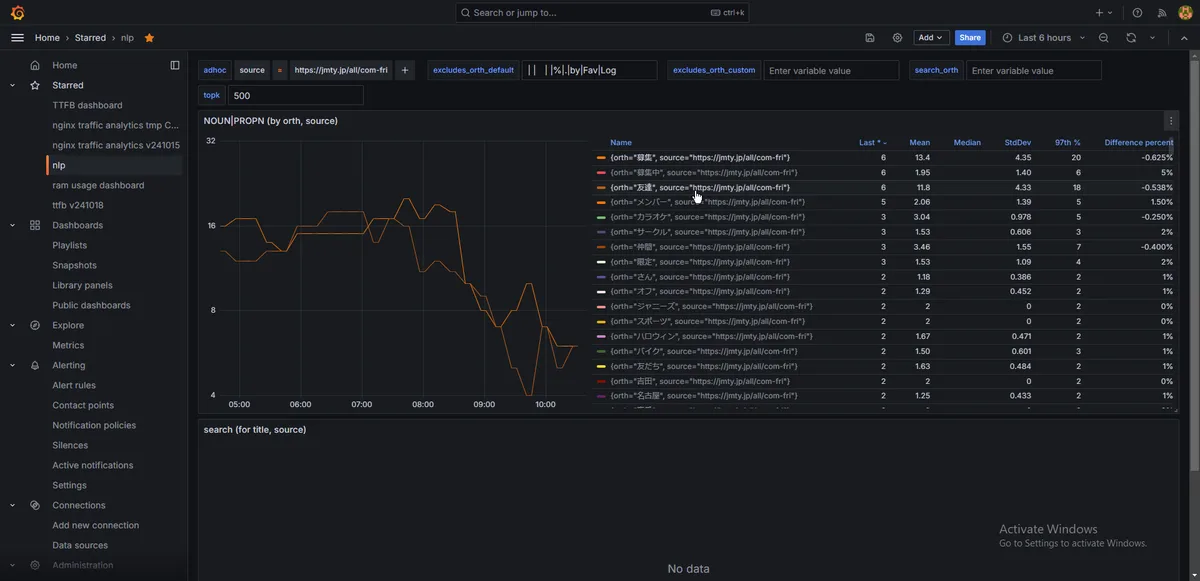Viewport: 1200px width, 581px height.
Task: Open dashboard settings gear icon
Action: [x=897, y=38]
